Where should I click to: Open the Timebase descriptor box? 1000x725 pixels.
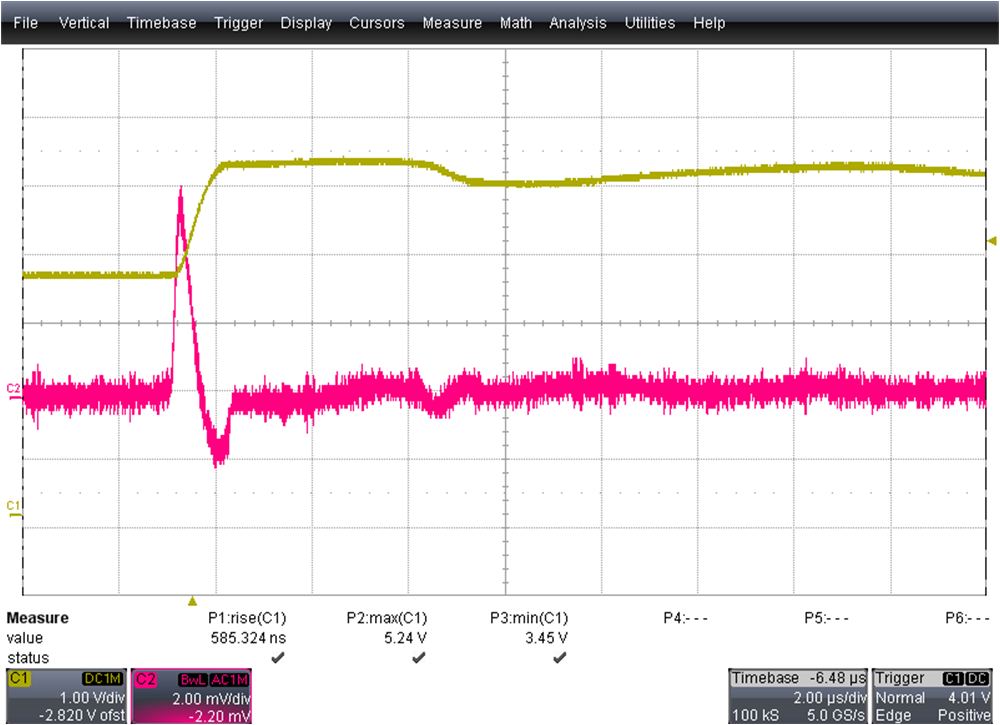797,696
